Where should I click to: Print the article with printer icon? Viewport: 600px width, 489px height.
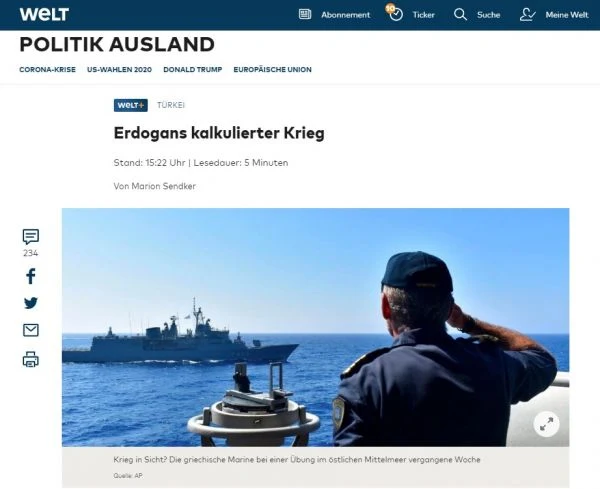point(31,359)
